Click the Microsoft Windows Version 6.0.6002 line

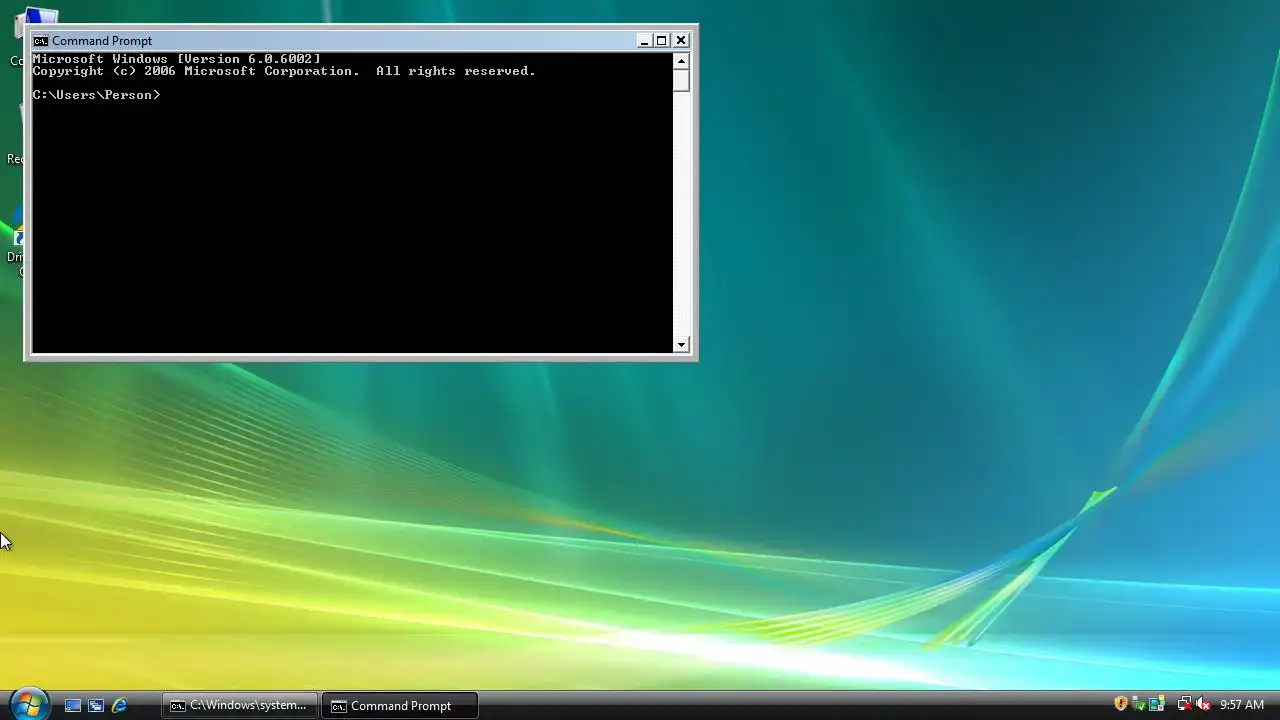(x=177, y=59)
